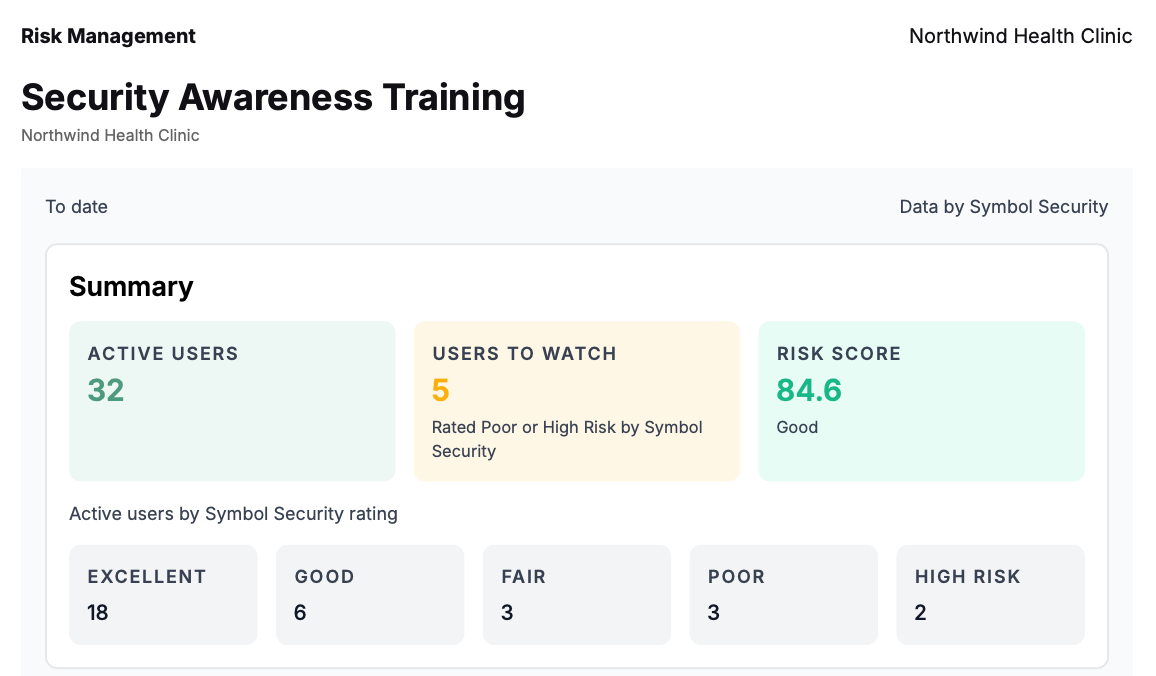Click the High Risk count 2
The height and width of the screenshot is (676, 1156).
(x=920, y=613)
